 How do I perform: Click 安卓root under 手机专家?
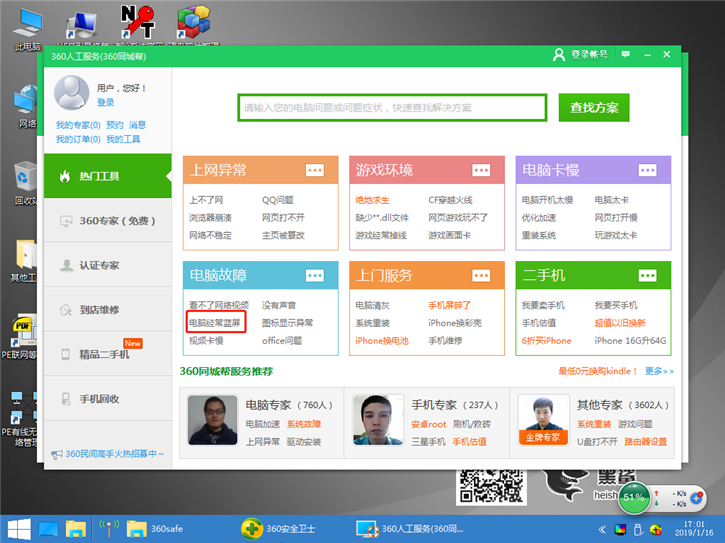point(429,424)
